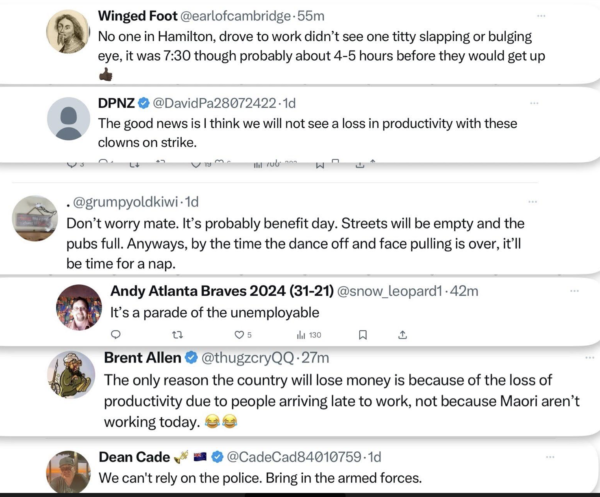Retweet the 'parade of the unemployable' tweet
Screen dimensions: 600x497
pos(178,335)
